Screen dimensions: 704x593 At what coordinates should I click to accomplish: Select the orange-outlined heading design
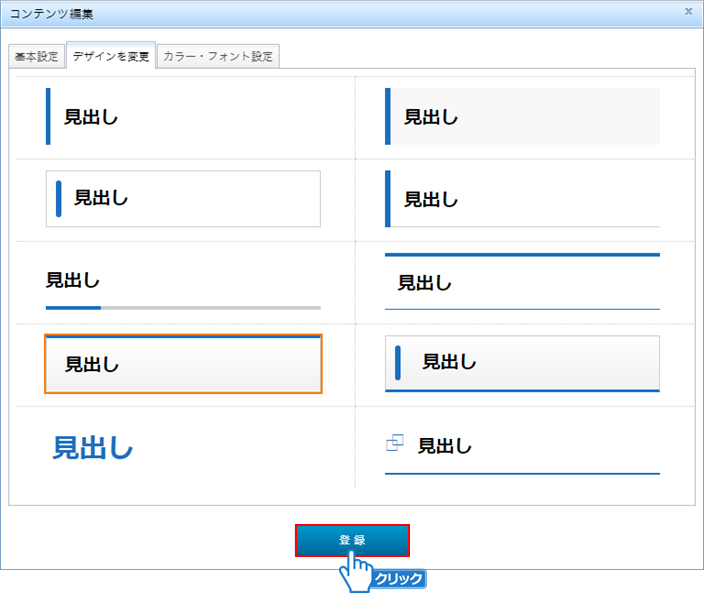(x=183, y=364)
